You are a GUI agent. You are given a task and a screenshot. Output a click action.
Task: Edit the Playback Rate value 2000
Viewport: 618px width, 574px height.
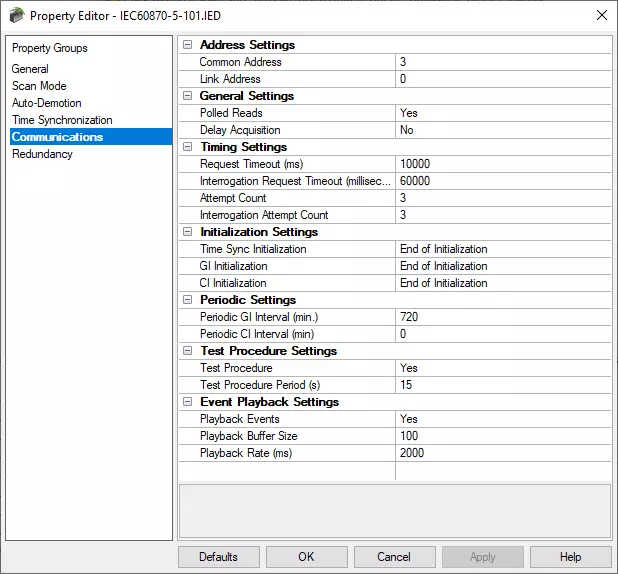coord(503,453)
